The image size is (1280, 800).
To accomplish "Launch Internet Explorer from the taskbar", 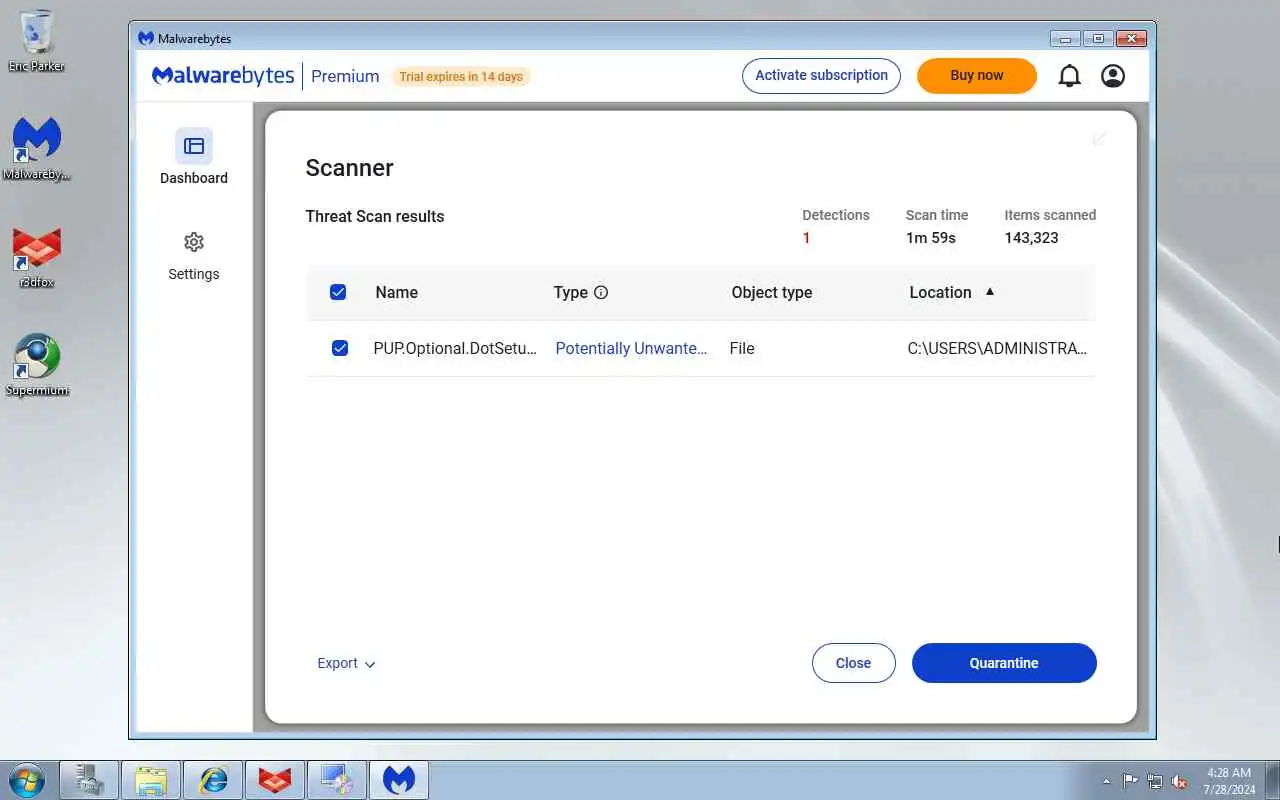I will coord(213,780).
